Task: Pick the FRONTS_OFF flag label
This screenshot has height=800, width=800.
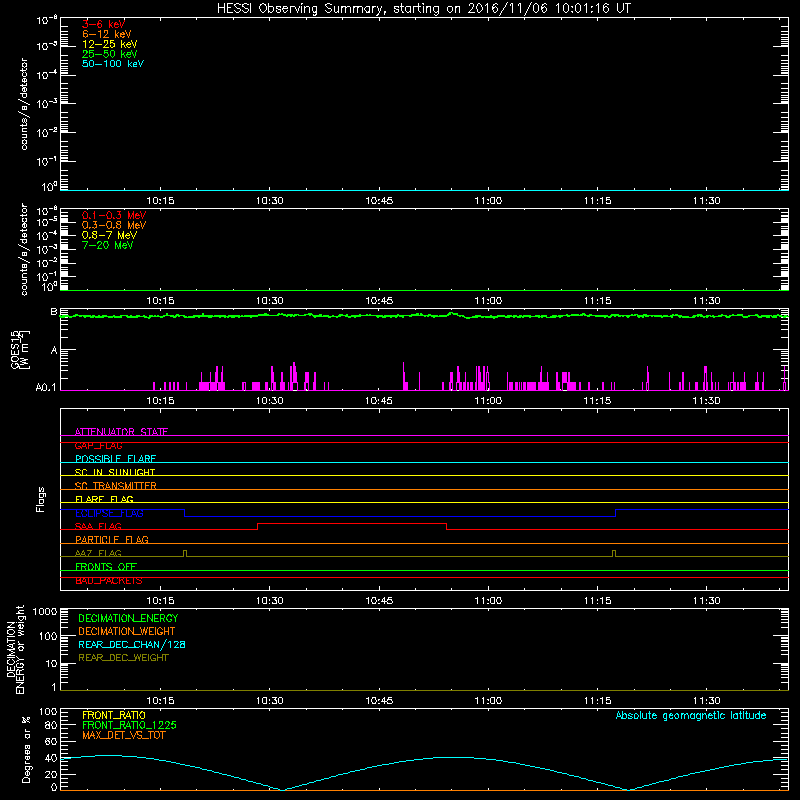Action: click(x=106, y=567)
